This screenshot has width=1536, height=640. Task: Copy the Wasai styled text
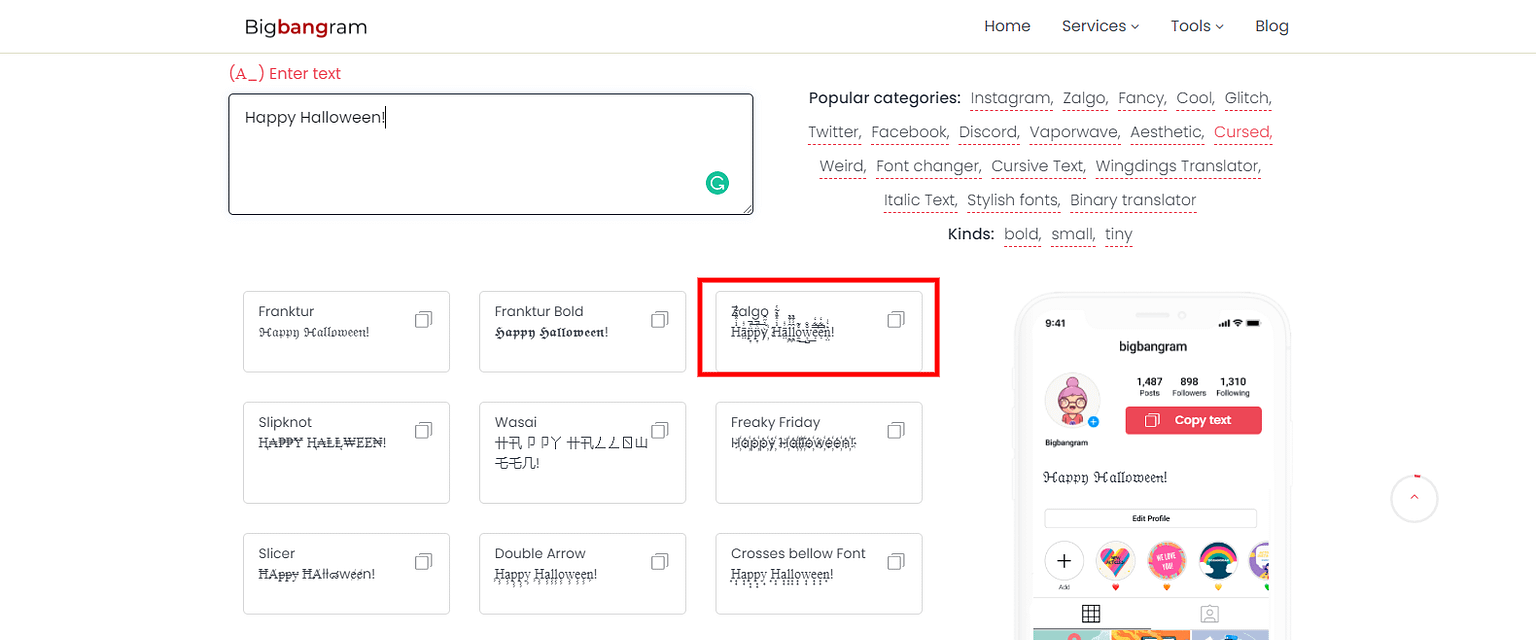coord(659,430)
